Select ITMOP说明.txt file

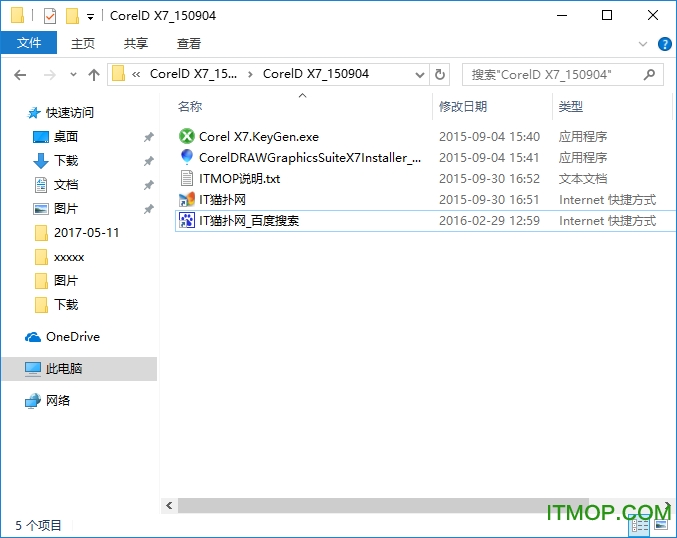240,178
